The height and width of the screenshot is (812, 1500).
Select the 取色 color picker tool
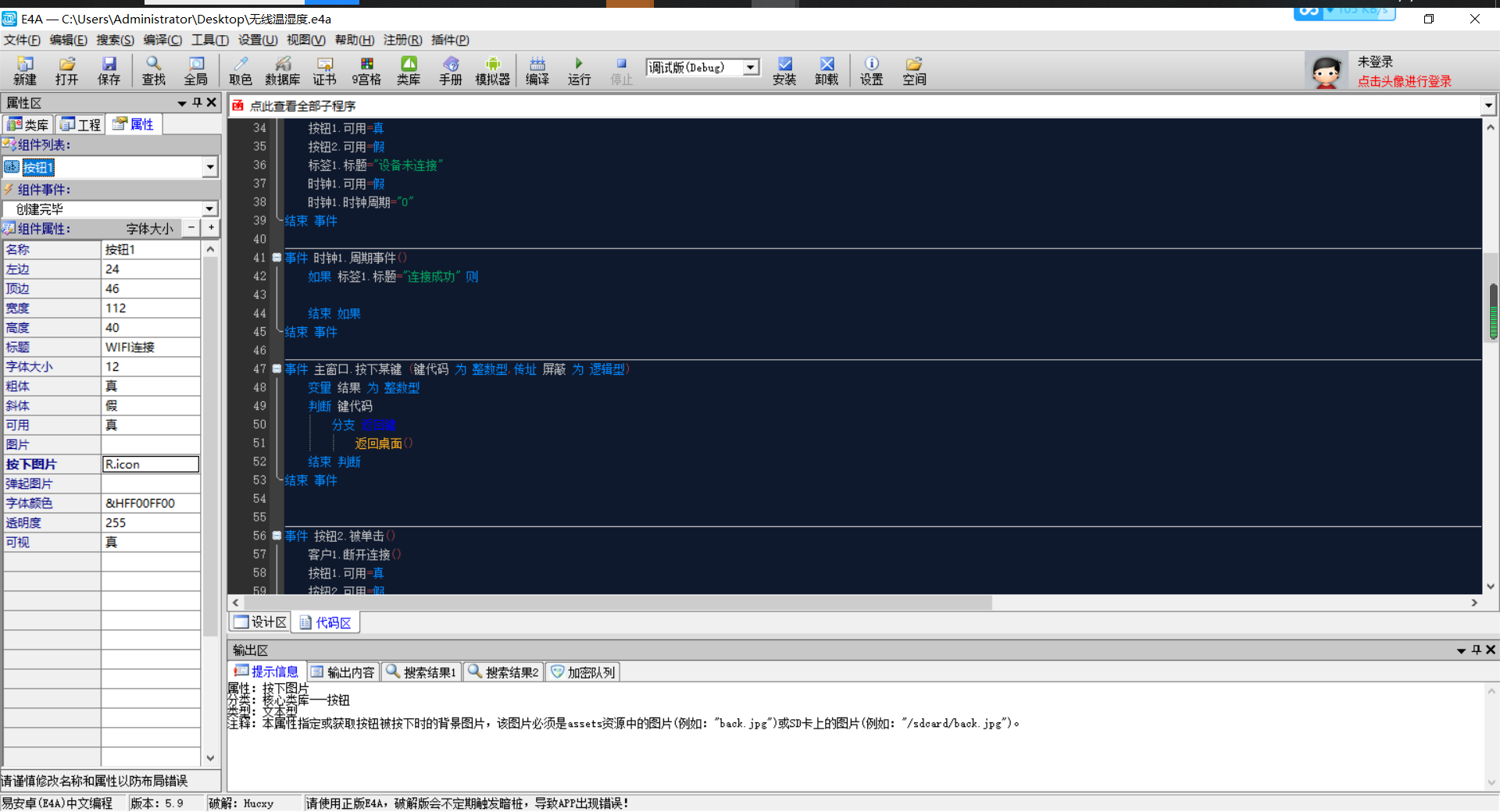tap(241, 70)
